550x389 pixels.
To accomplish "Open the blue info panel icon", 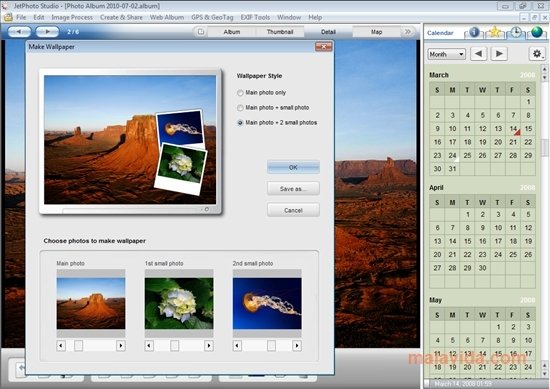I will 474,32.
